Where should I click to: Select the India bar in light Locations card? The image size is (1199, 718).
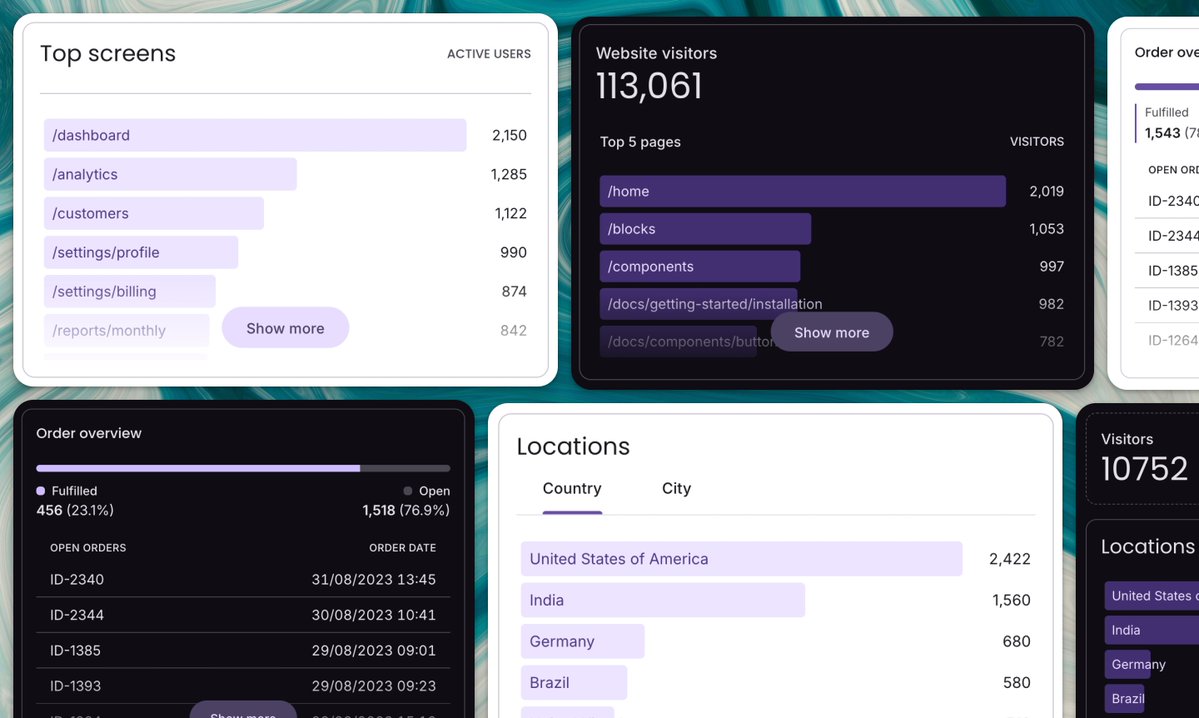click(662, 600)
